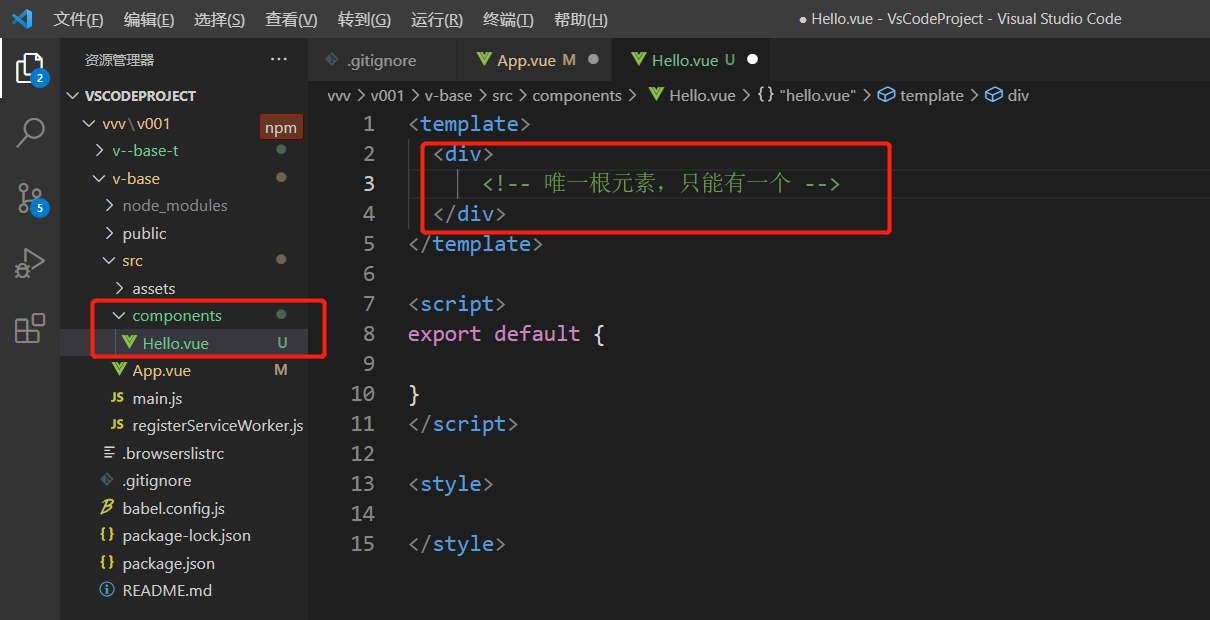Open the 帮助(H) menu
1210x620 pixels.
pos(580,20)
